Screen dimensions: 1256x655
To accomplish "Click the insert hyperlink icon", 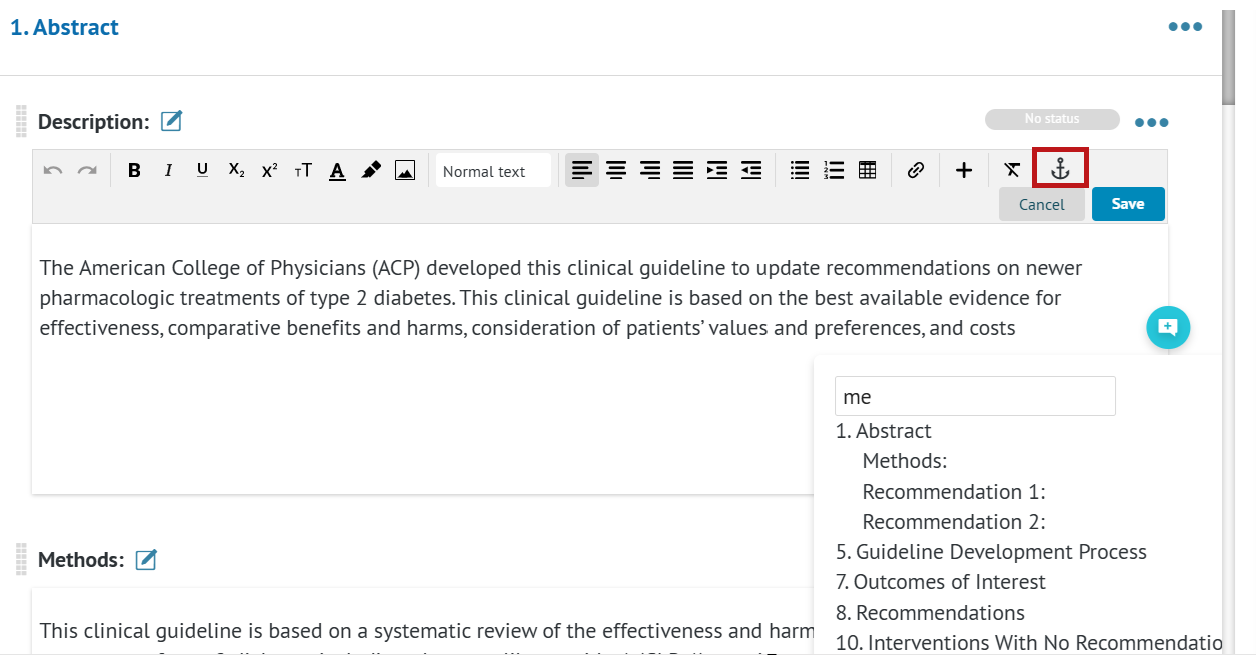I will pyautogui.click(x=915, y=171).
